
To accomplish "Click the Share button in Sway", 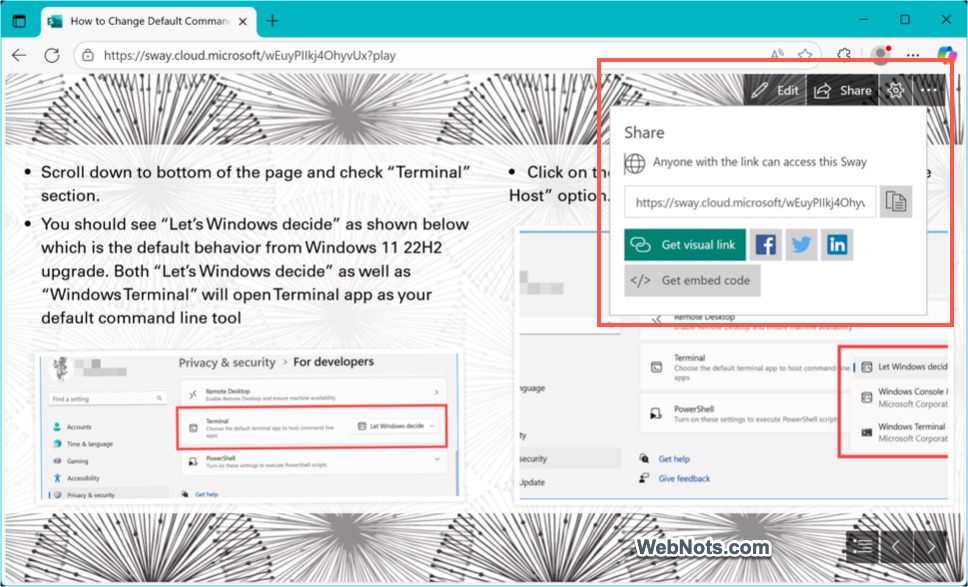I will point(843,91).
